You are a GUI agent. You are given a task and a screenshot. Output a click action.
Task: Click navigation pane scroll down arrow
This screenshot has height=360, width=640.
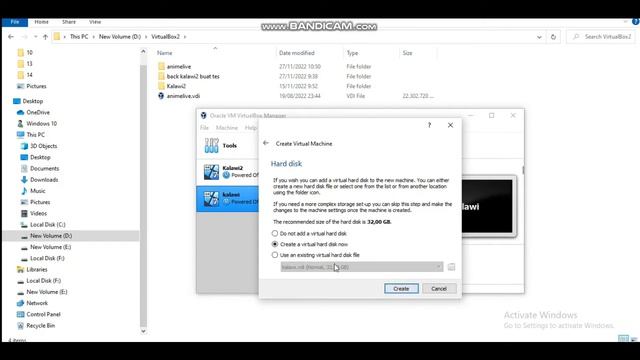[x=143, y=331]
